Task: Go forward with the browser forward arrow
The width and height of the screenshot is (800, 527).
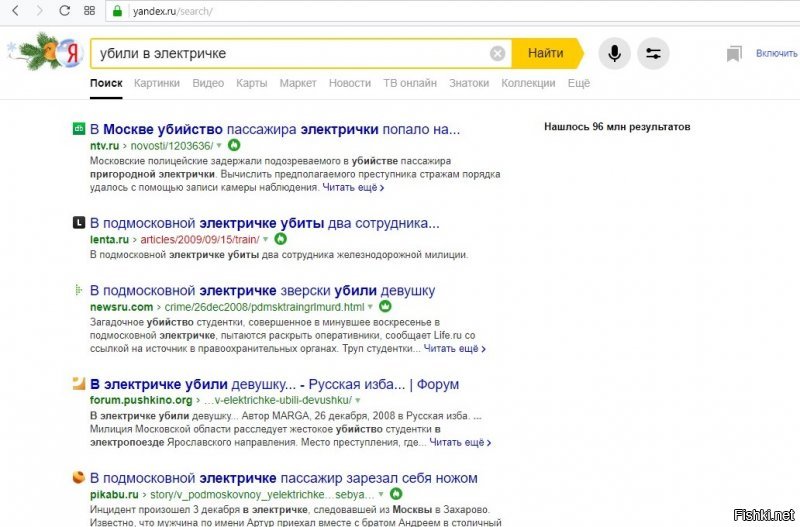Action: [40, 10]
